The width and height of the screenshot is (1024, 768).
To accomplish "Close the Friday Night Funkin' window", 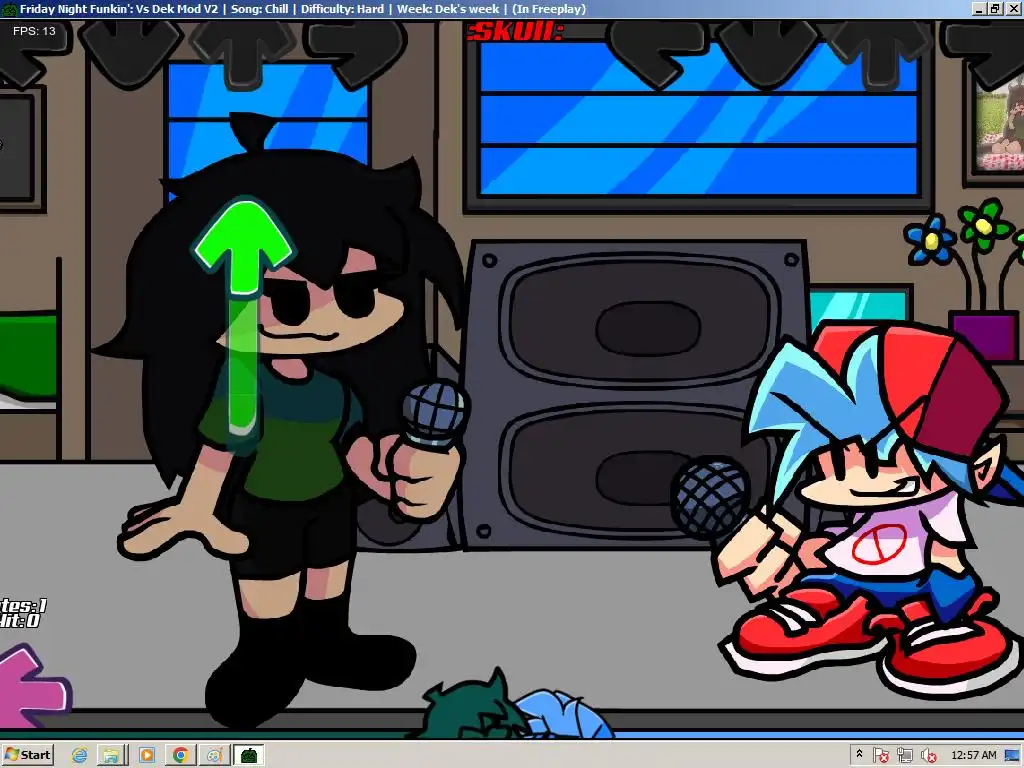I will tap(1012, 9).
